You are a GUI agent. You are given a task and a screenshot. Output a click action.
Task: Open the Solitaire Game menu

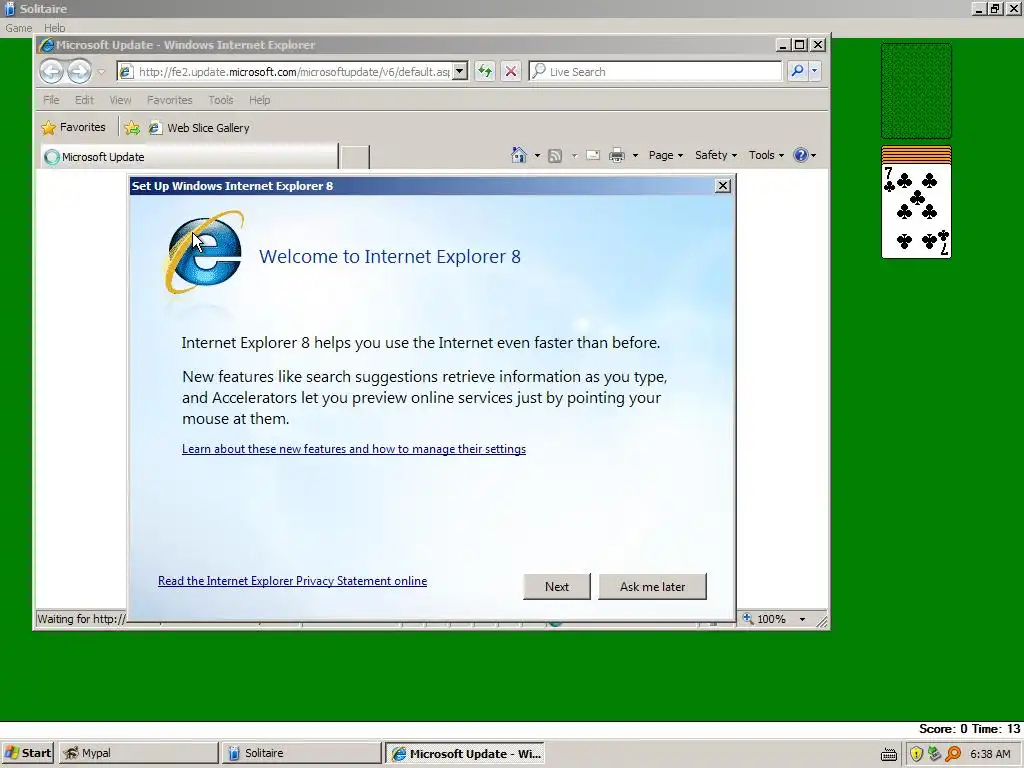(x=18, y=28)
